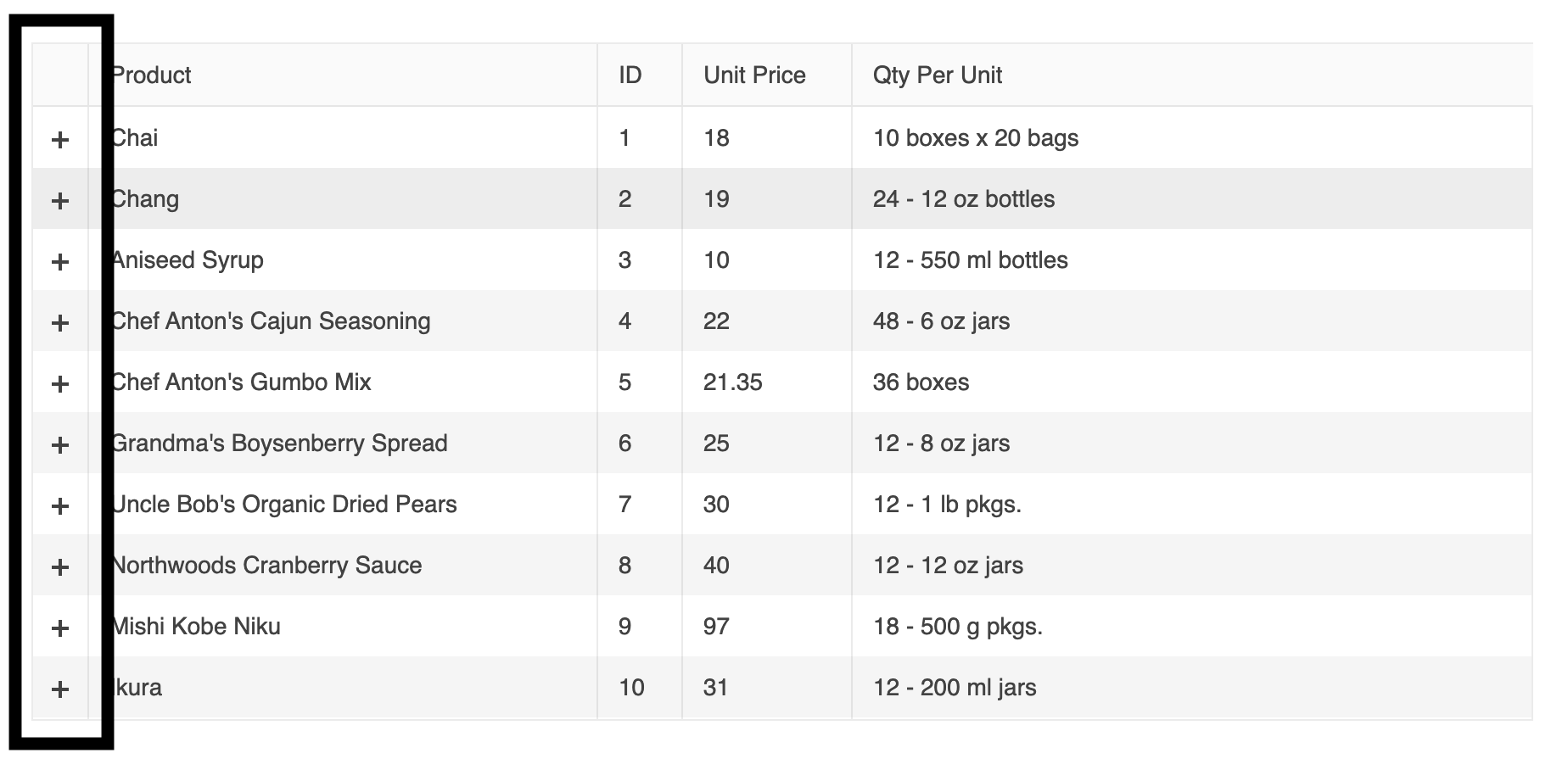Open details for Grandma's Boysenberry Spread
Image resolution: width=1568 pixels, height=781 pixels.
60,444
